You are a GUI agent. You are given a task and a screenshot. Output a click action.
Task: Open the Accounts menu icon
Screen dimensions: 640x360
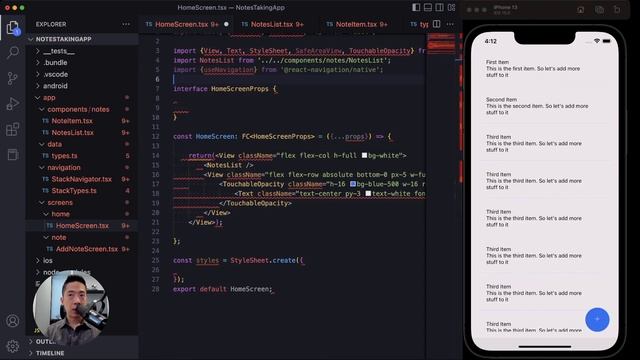[x=13, y=321]
